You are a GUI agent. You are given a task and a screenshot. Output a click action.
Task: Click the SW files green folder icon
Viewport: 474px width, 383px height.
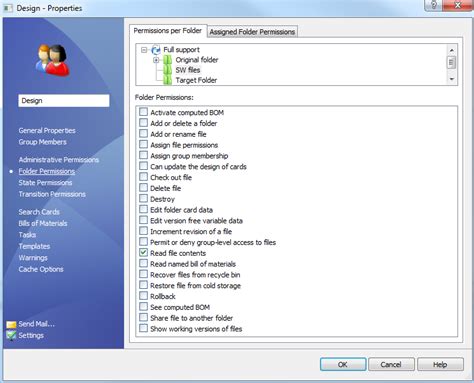(x=167, y=70)
